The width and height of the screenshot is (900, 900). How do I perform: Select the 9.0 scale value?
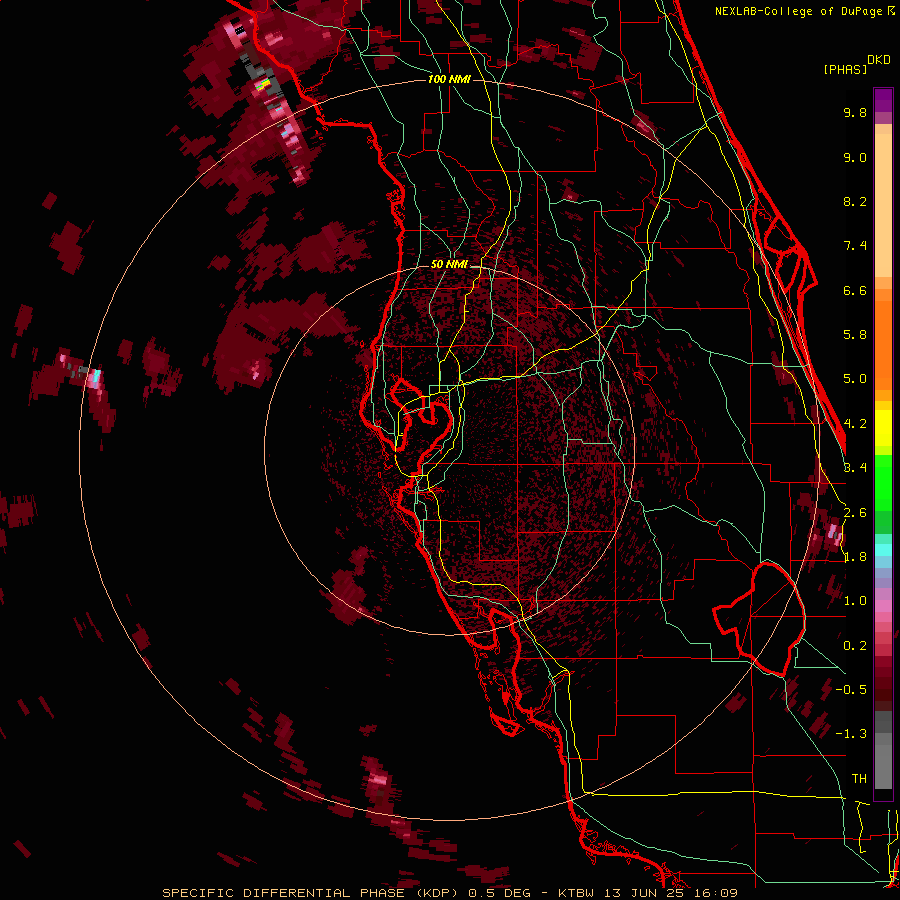(x=855, y=157)
